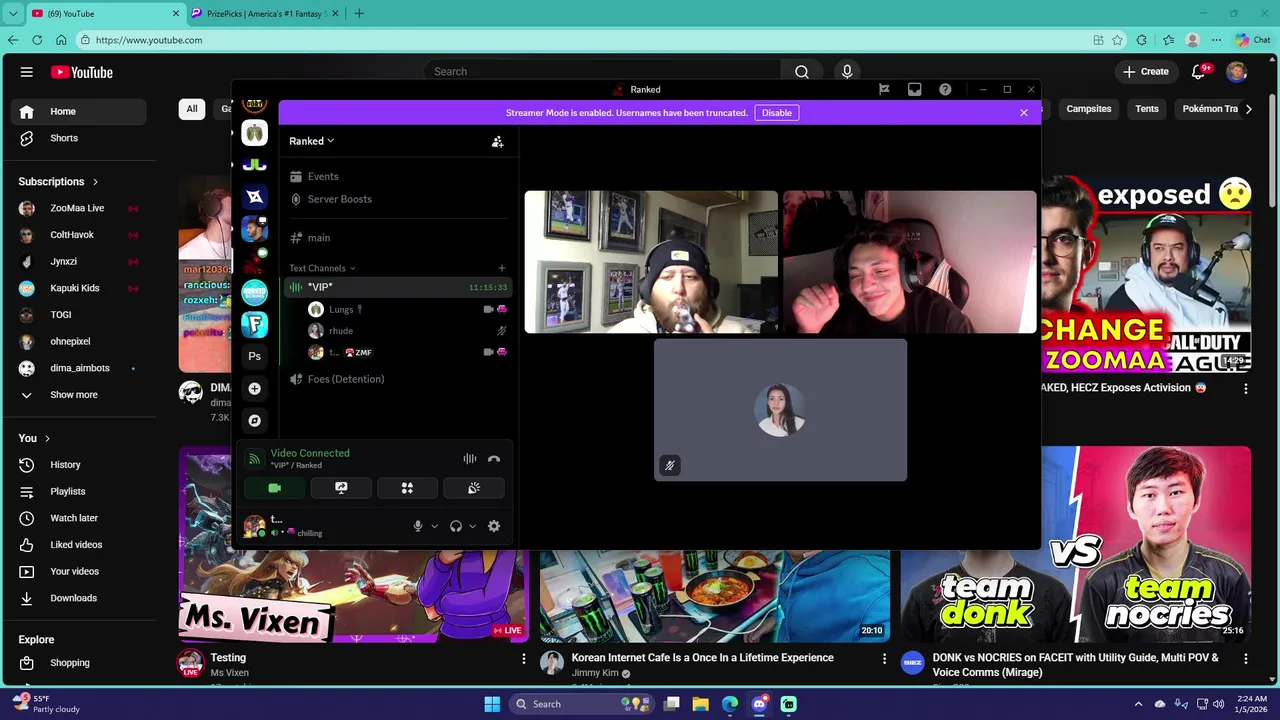Share your screen button in voice panel

[341, 488]
